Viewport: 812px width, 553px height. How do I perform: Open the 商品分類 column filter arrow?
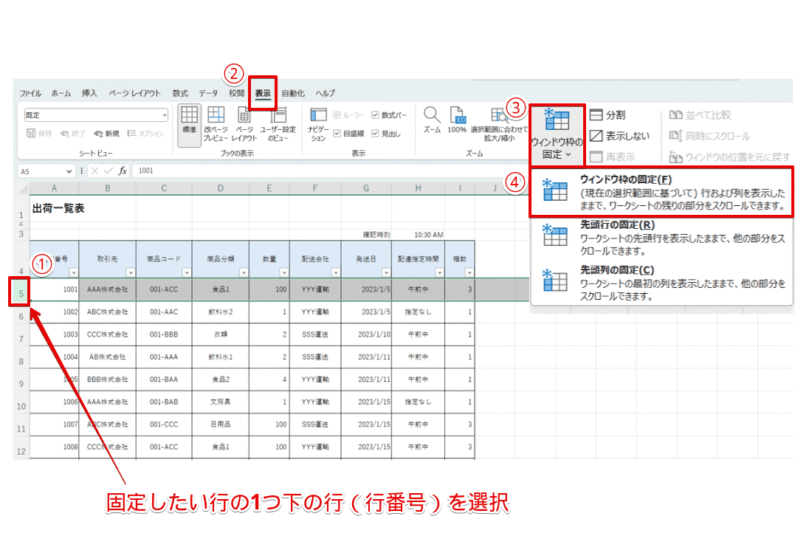pyautogui.click(x=243, y=272)
